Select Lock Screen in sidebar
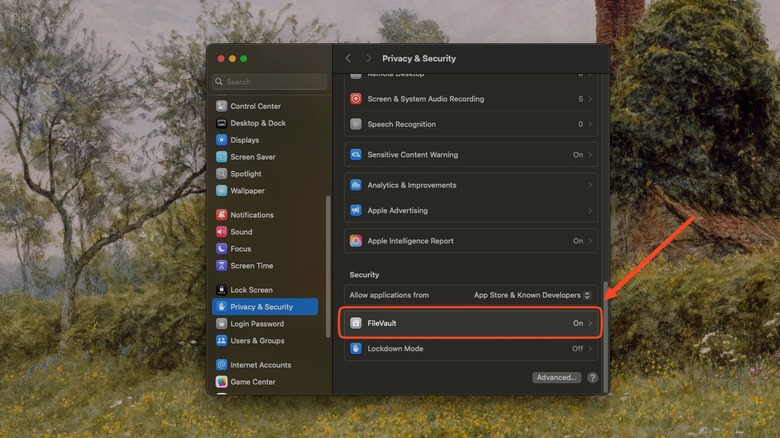 click(x=251, y=290)
